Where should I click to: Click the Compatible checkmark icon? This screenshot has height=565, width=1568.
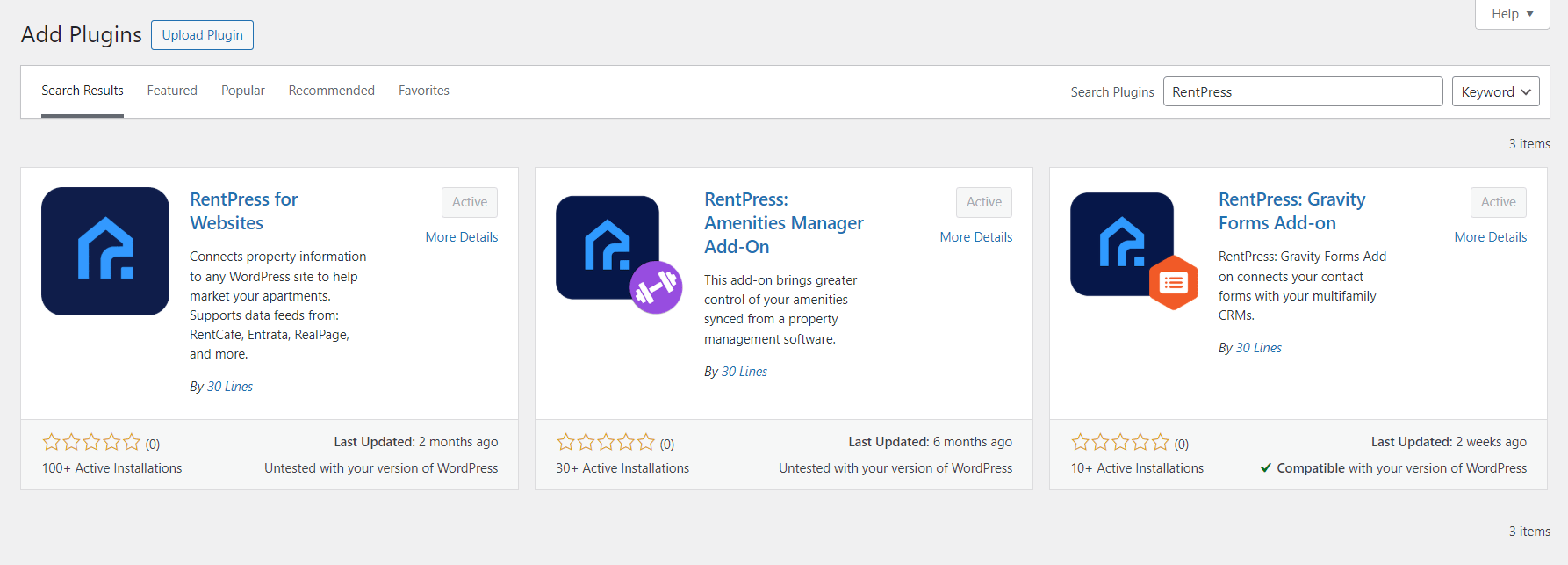1265,468
